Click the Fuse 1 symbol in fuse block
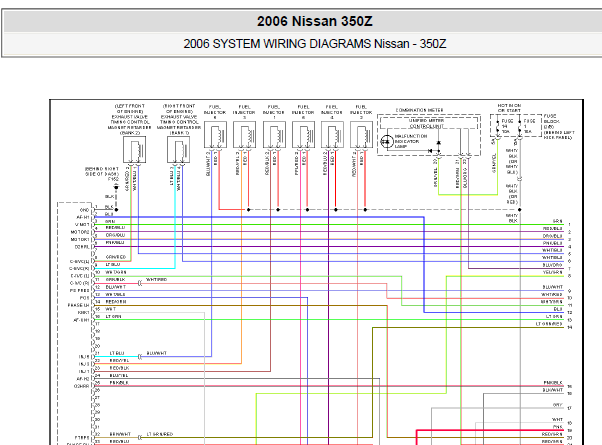Viewport: 602px width, 445px height. pos(520,126)
